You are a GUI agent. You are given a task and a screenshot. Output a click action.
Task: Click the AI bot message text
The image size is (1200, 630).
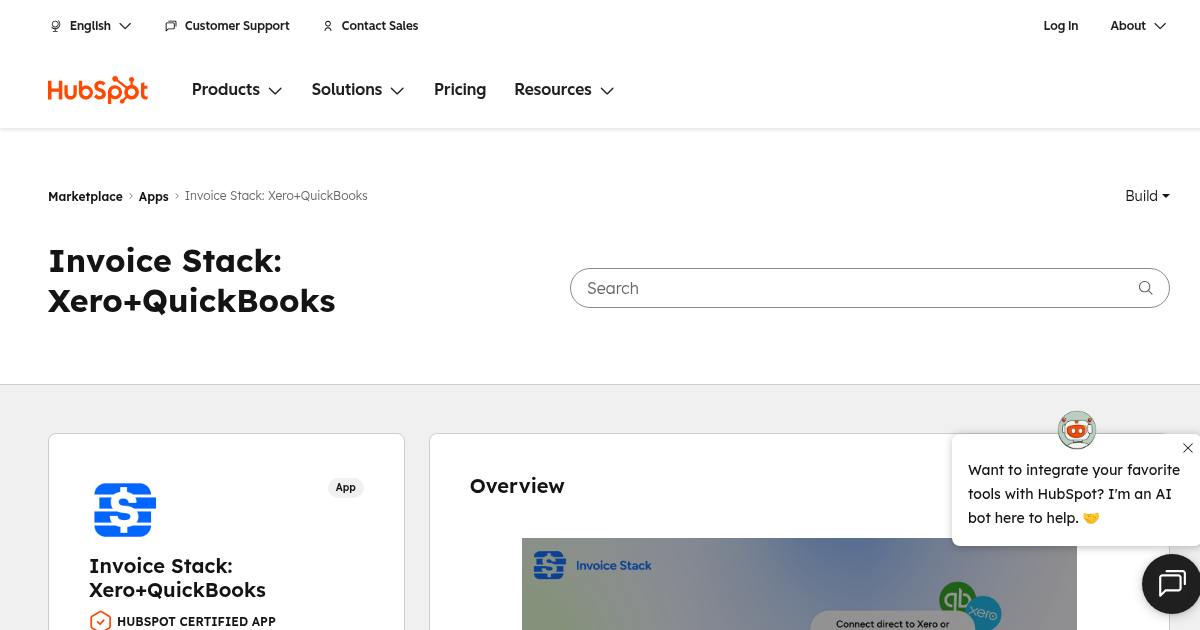(1074, 494)
